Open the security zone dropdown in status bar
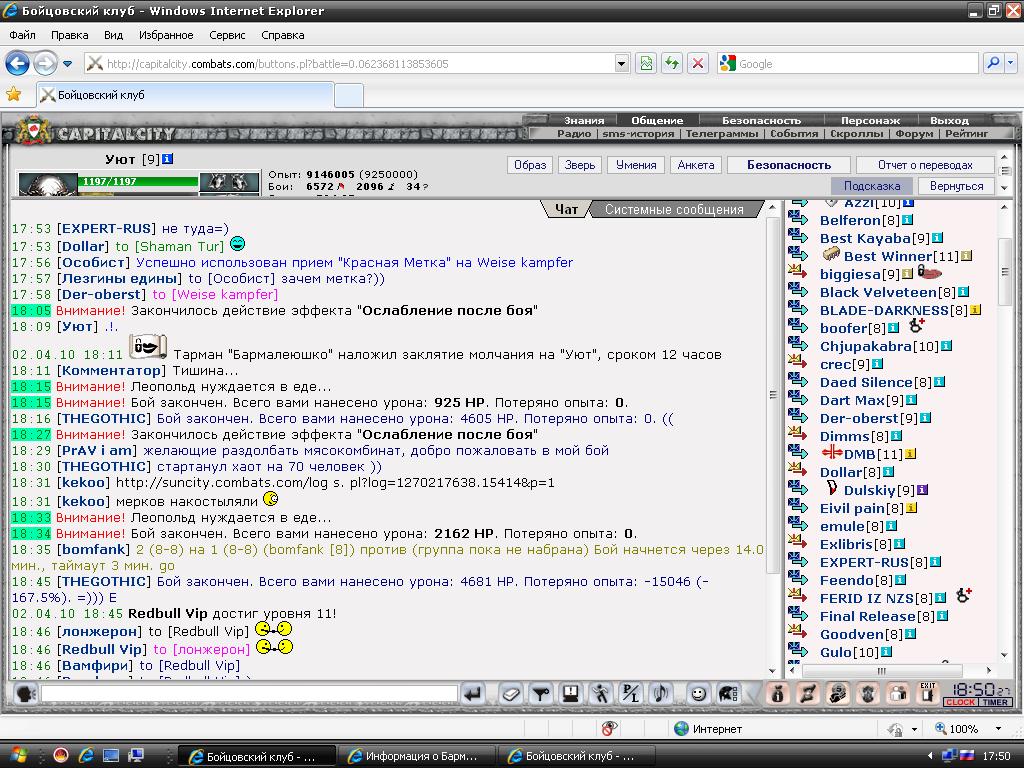 click(914, 729)
